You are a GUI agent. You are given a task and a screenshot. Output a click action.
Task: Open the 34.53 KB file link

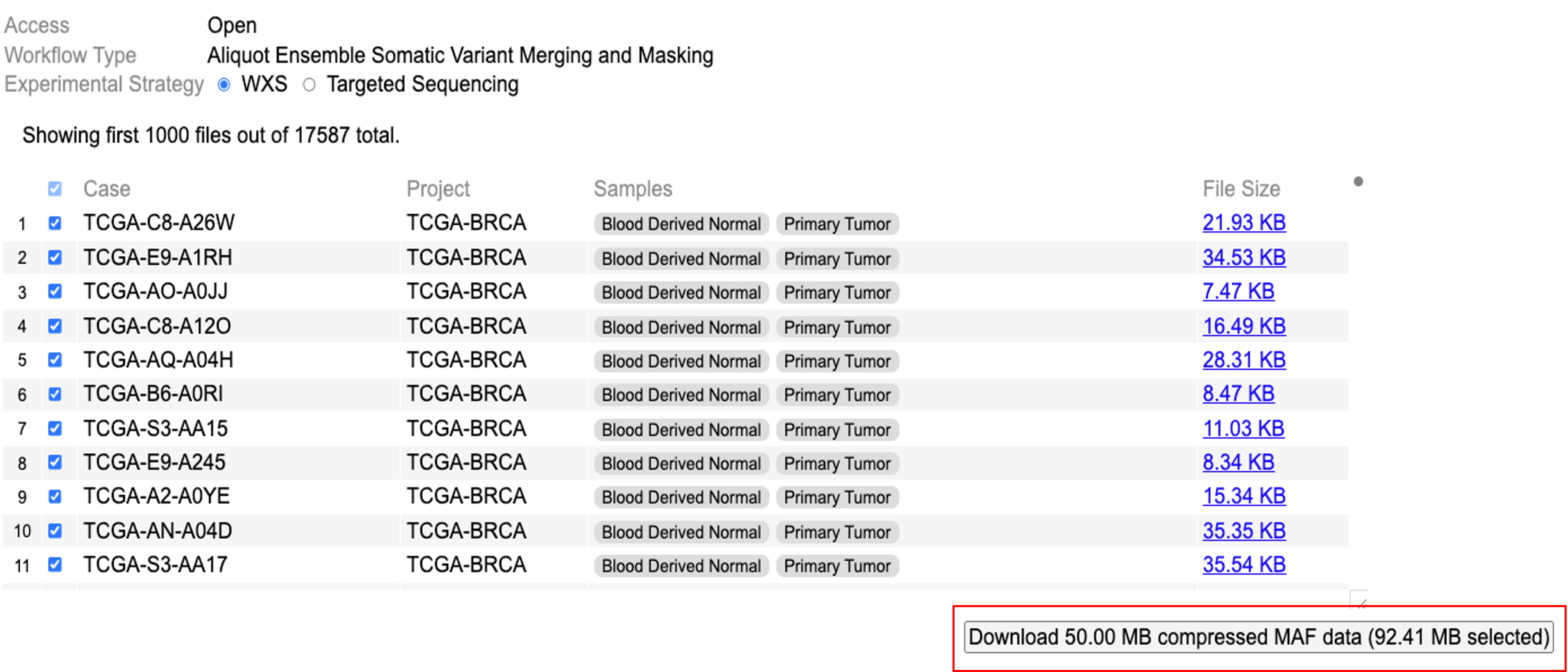[x=1244, y=258]
